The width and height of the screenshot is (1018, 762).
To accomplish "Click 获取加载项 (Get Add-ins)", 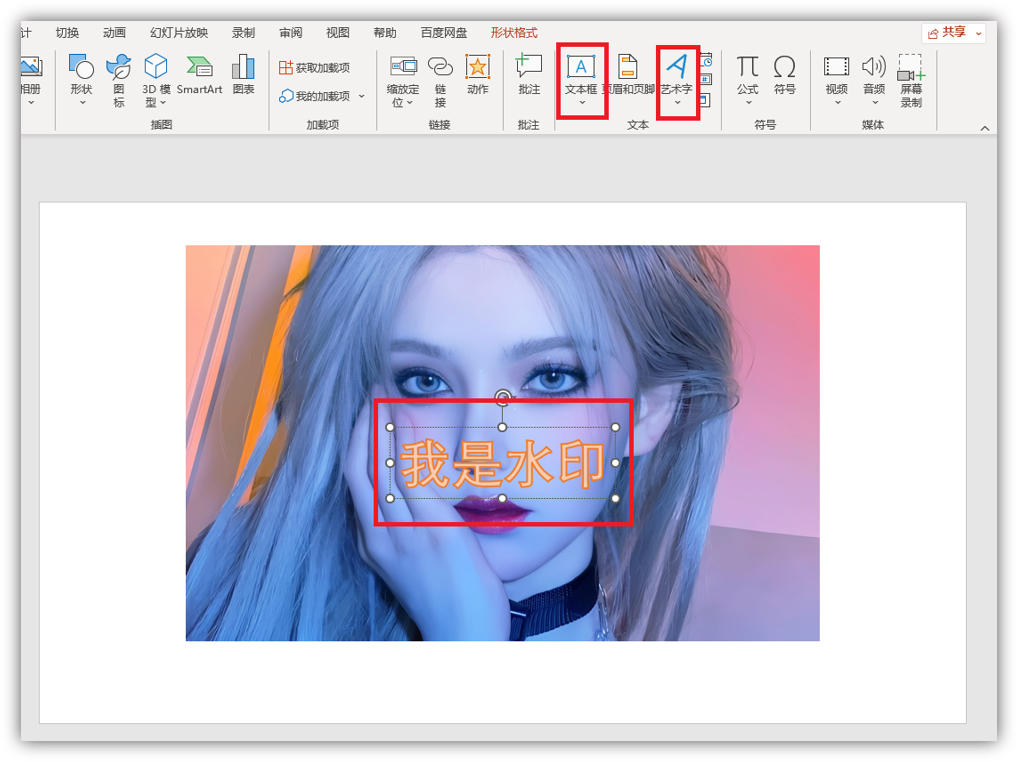I will click(315, 68).
